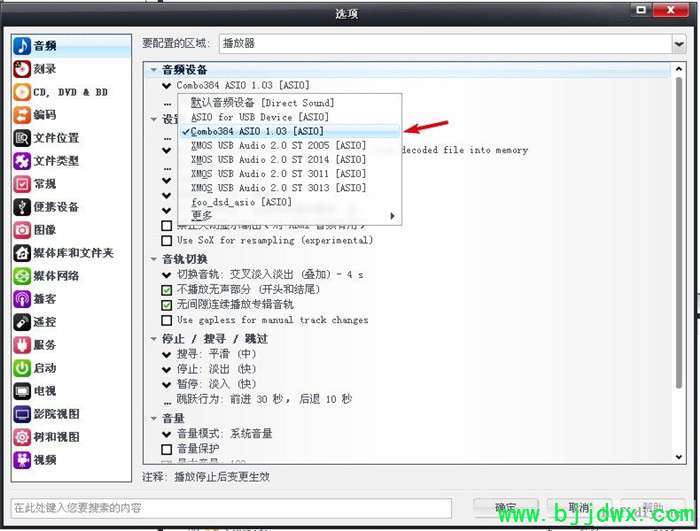Click the 媒体库和文件夹 library icon
Image resolution: width=700 pixels, height=531 pixels.
(x=22, y=253)
